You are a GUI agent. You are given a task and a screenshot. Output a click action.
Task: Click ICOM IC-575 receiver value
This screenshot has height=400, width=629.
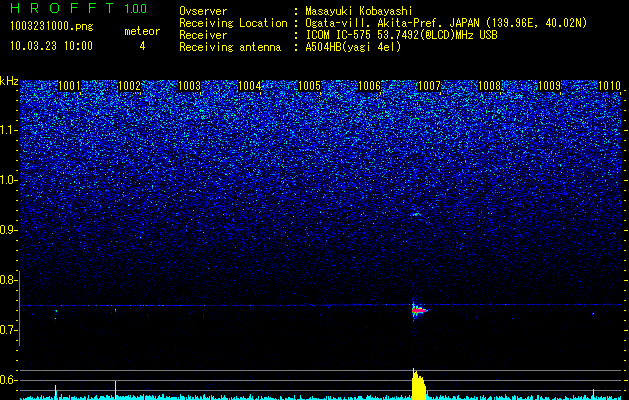[401, 35]
